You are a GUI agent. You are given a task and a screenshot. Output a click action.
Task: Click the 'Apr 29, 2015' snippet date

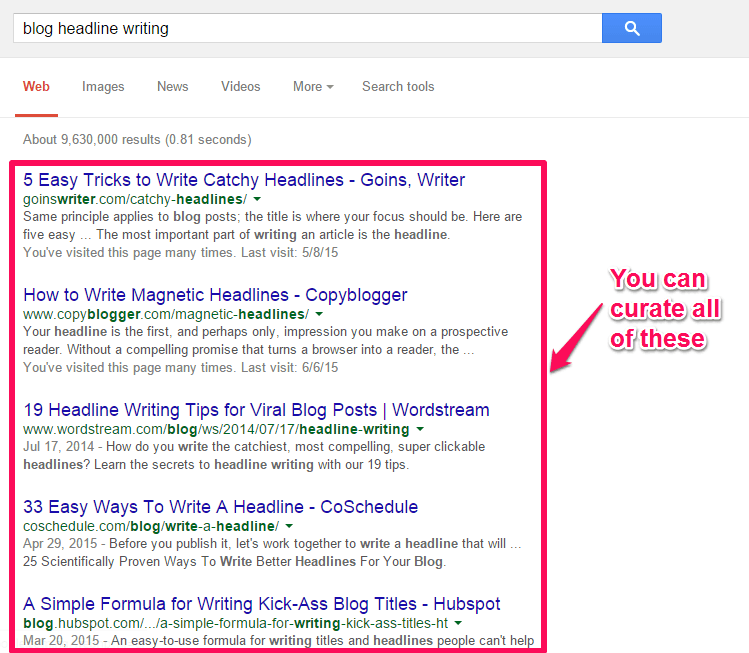tap(60, 544)
